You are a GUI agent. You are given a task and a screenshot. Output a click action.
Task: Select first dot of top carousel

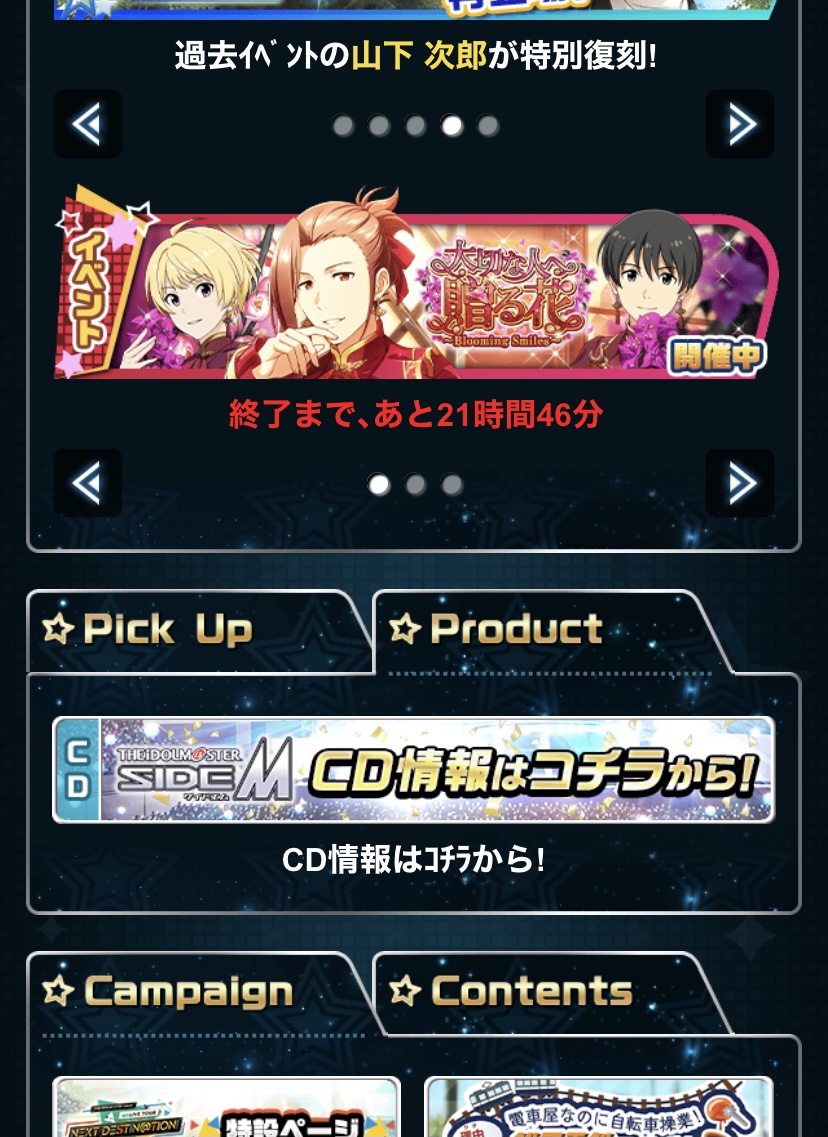[x=343, y=126]
